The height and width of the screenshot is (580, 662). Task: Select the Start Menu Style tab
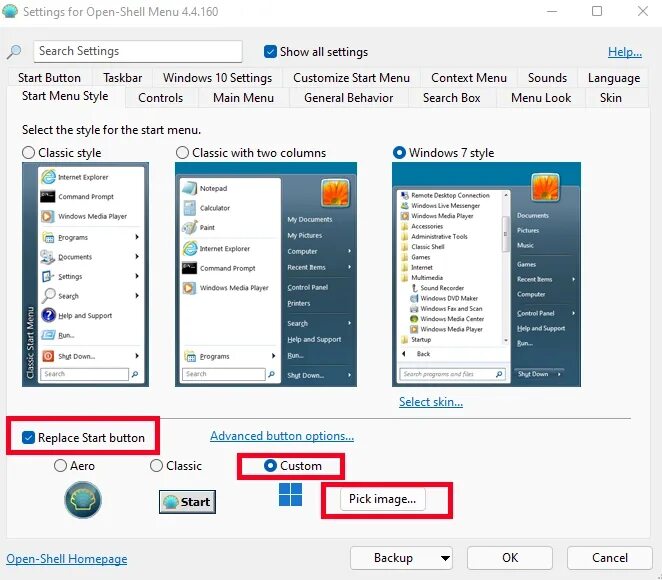point(65,96)
